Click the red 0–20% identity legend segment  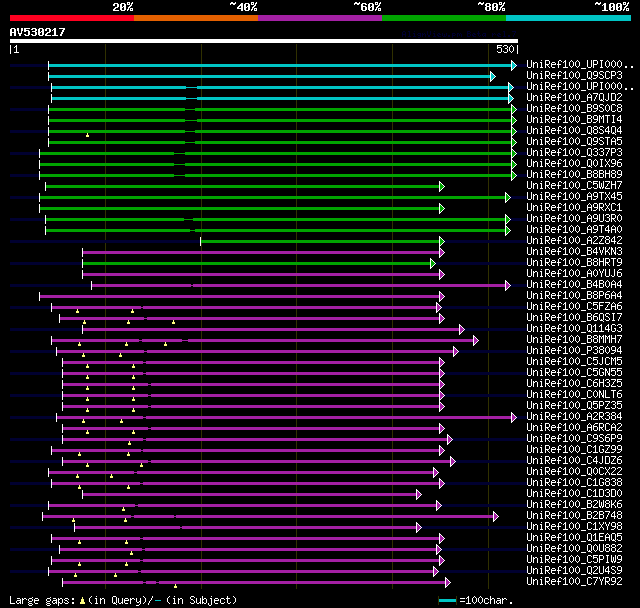tap(72, 18)
